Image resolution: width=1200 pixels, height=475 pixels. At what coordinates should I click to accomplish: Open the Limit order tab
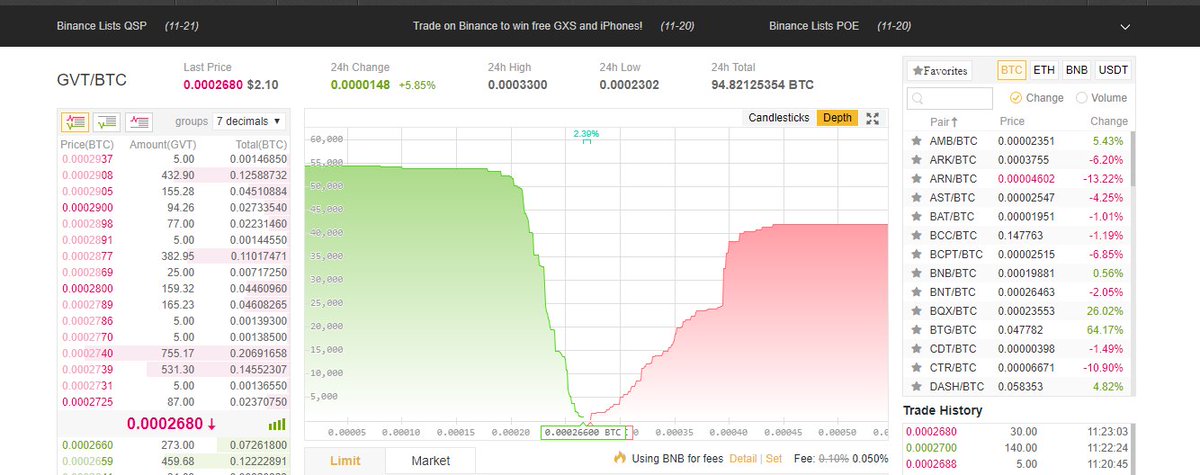tap(344, 461)
